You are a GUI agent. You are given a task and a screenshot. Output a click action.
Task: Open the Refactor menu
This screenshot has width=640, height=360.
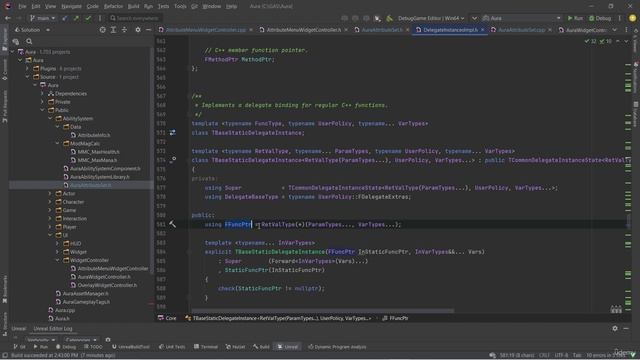point(113,6)
